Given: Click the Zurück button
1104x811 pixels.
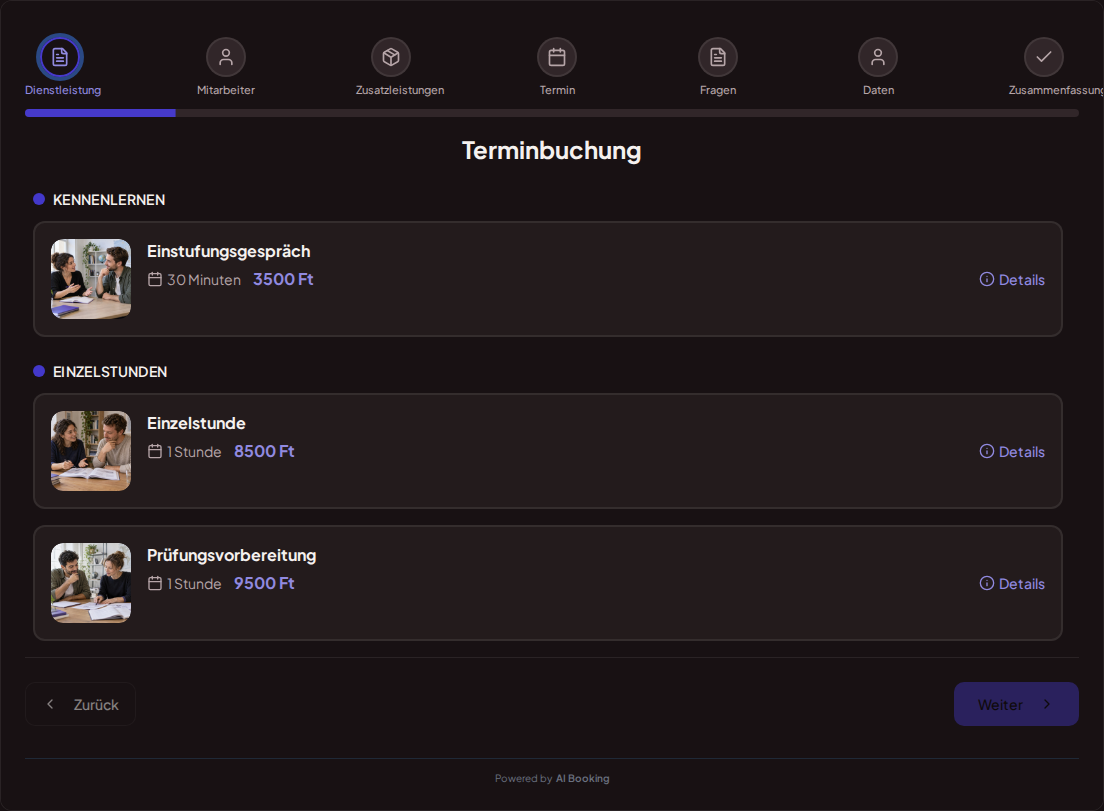Looking at the screenshot, I should [80, 704].
